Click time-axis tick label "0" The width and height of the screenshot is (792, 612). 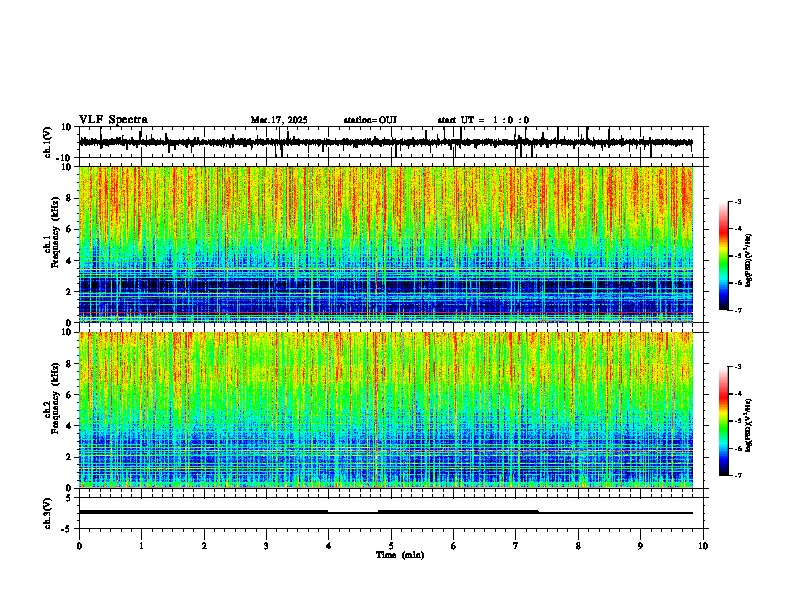tap(79, 546)
